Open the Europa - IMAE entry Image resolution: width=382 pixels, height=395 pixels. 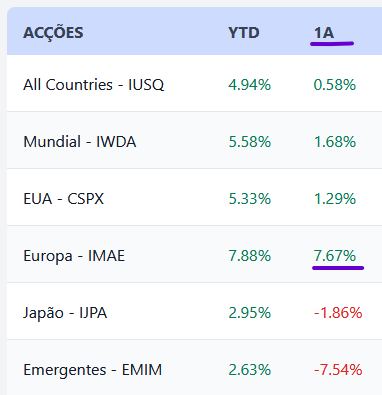pyautogui.click(x=74, y=256)
